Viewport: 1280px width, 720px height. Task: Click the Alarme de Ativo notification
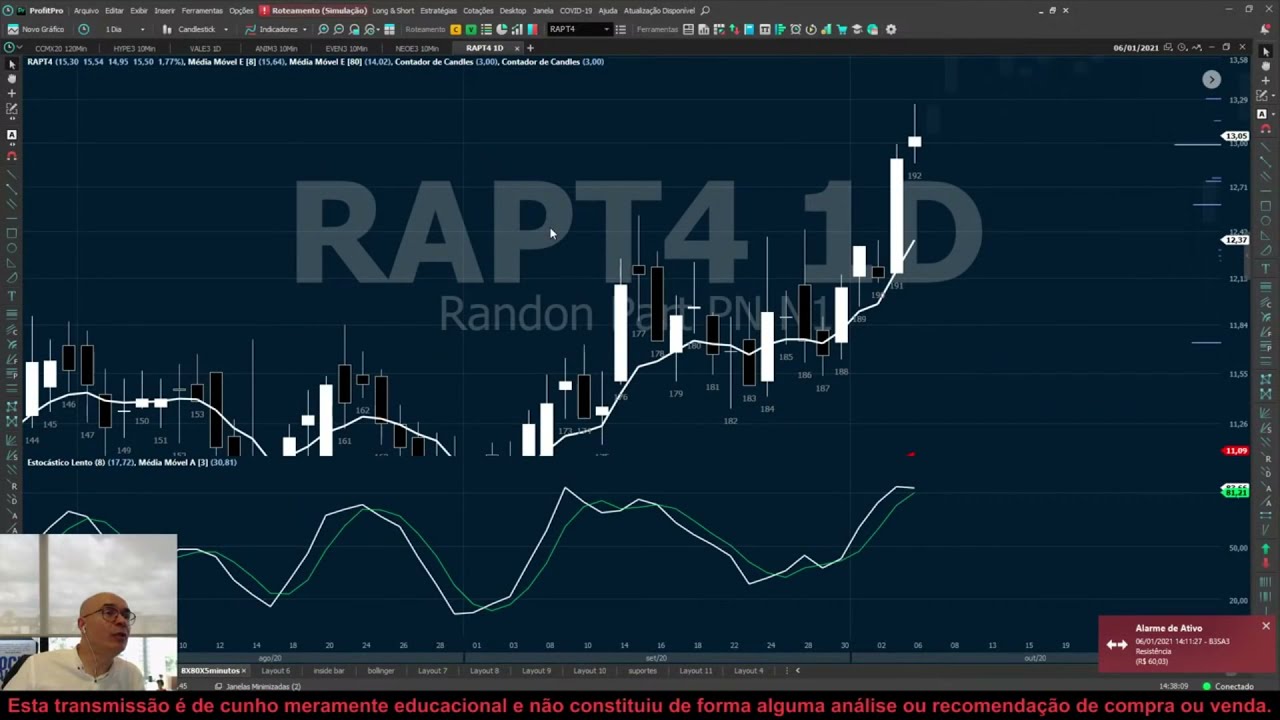[1187, 645]
